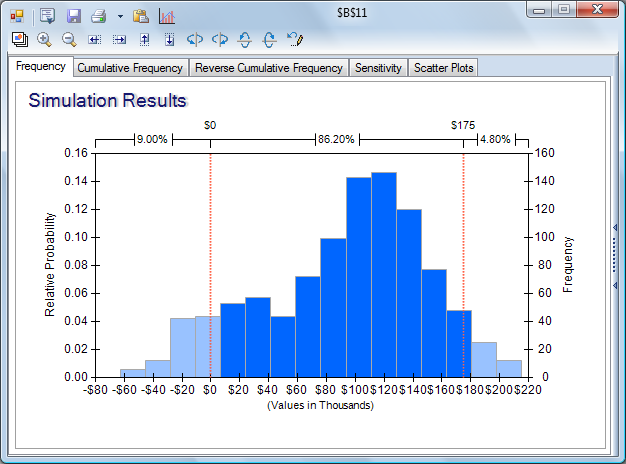
Task: Open the print options dropdown arrow
Action: [119, 17]
